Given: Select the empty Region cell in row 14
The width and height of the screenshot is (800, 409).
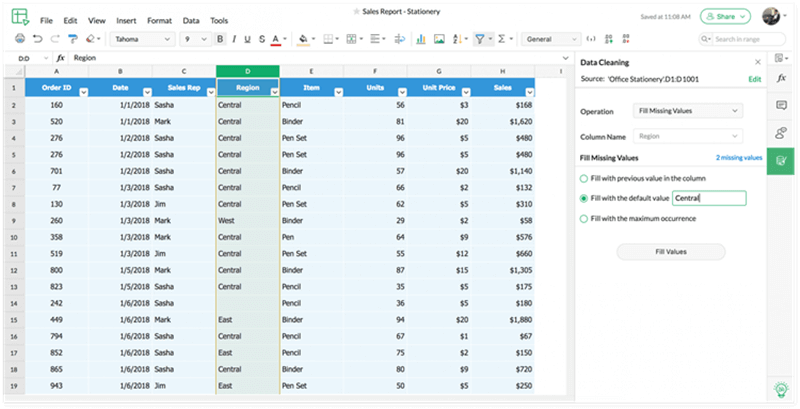Looking at the screenshot, I should [x=247, y=303].
